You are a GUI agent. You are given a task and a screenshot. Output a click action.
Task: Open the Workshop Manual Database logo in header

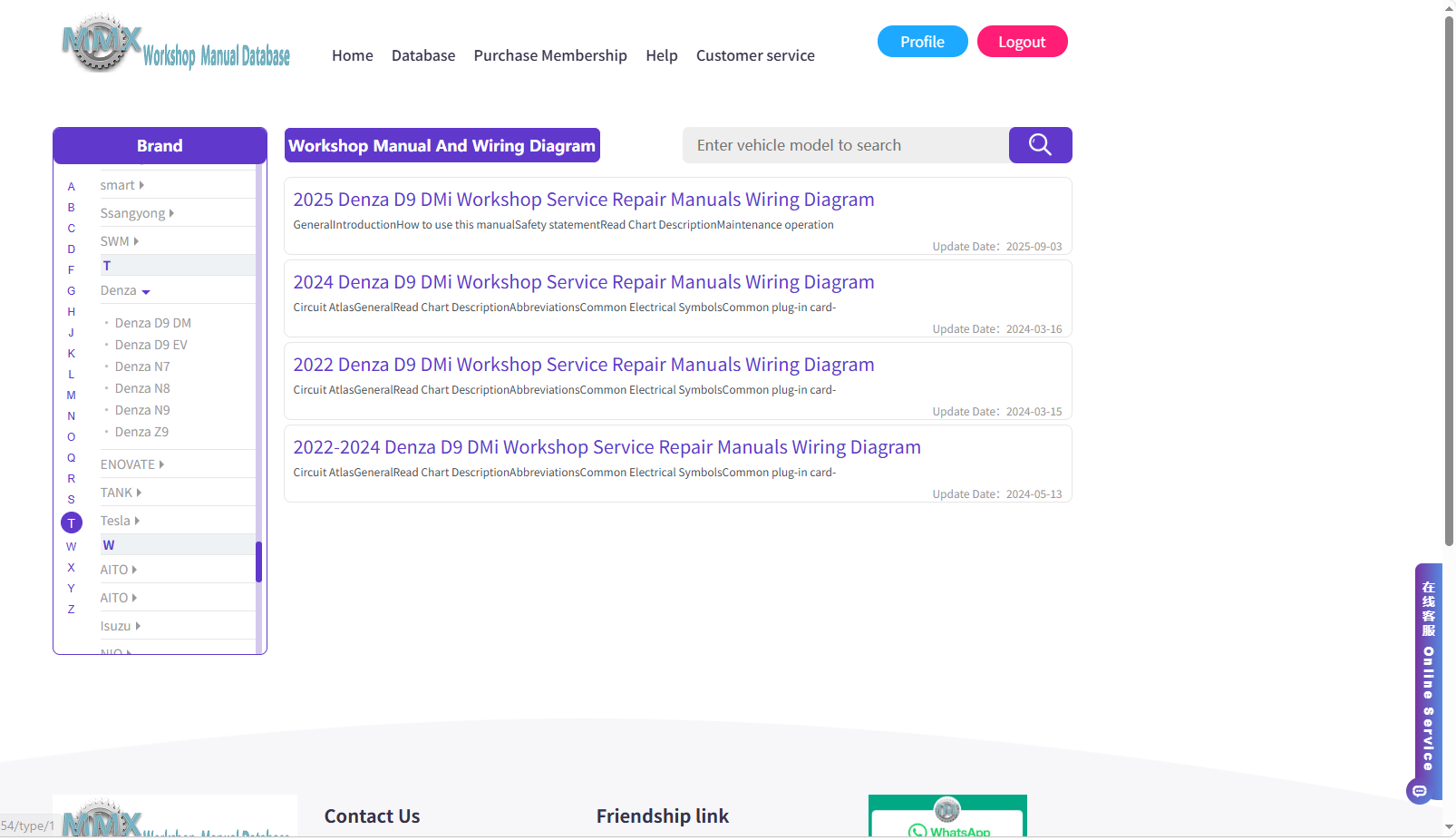click(x=176, y=44)
